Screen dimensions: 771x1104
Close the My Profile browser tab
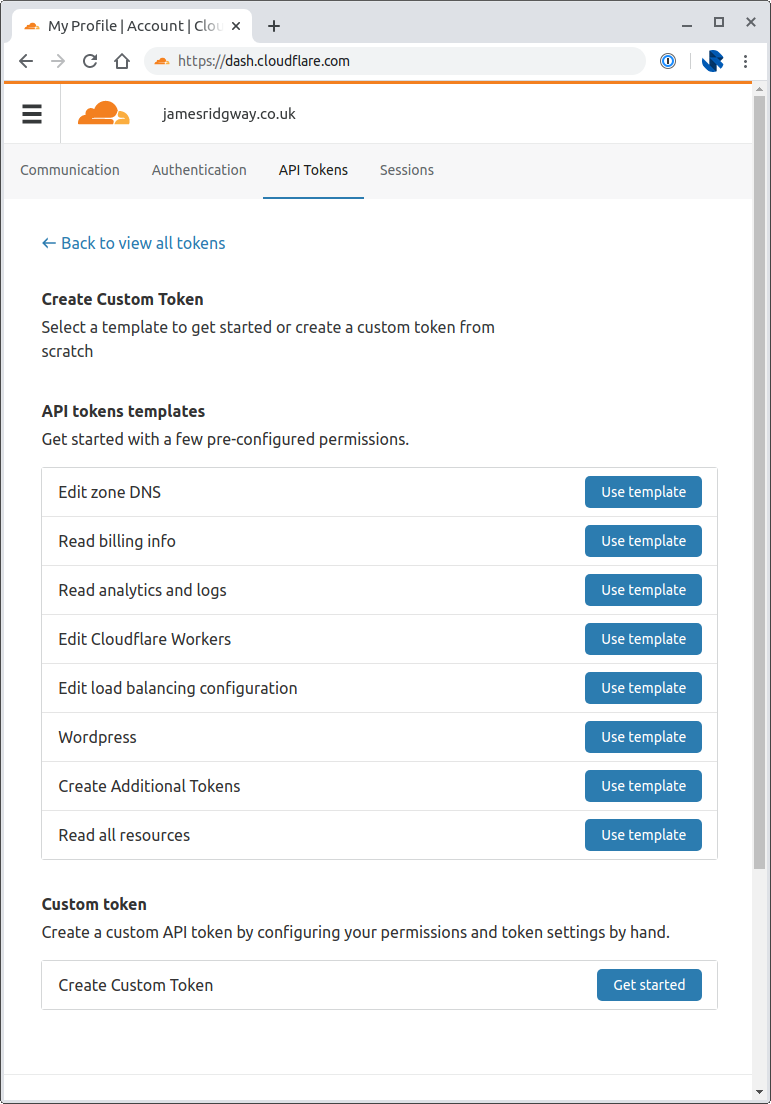coord(236,26)
